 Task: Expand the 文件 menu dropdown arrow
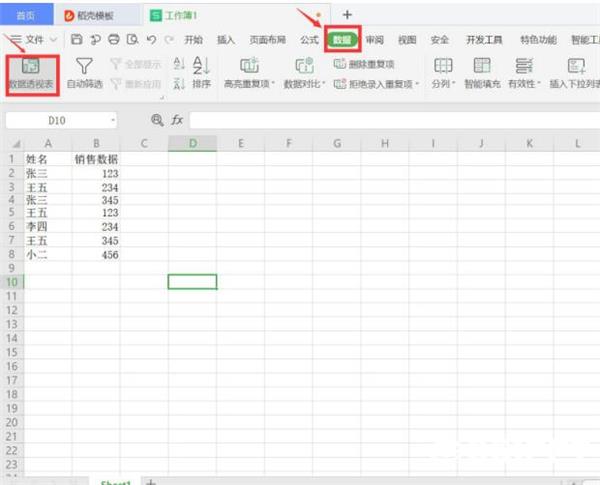(x=54, y=39)
